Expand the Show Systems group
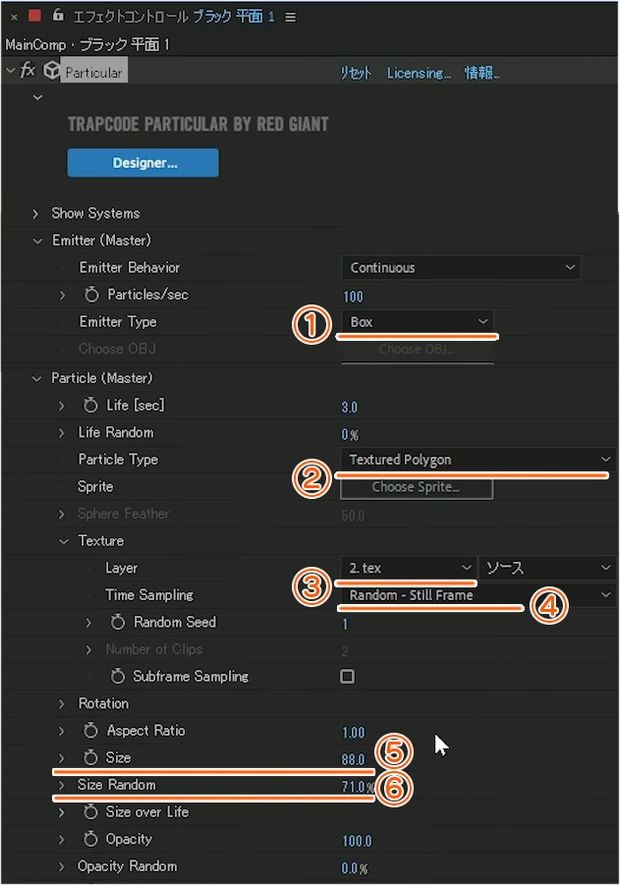The image size is (620, 885). tap(36, 213)
